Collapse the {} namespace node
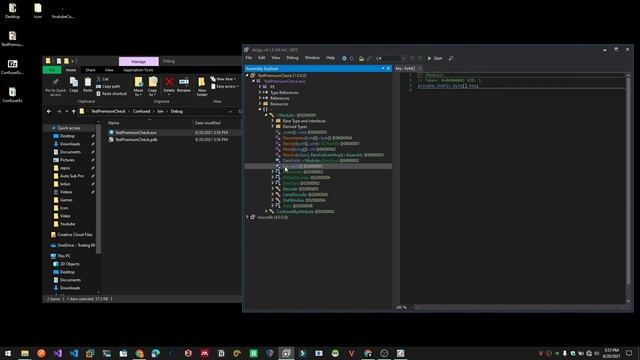Image resolution: width=640 pixels, height=360 pixels. click(x=260, y=109)
